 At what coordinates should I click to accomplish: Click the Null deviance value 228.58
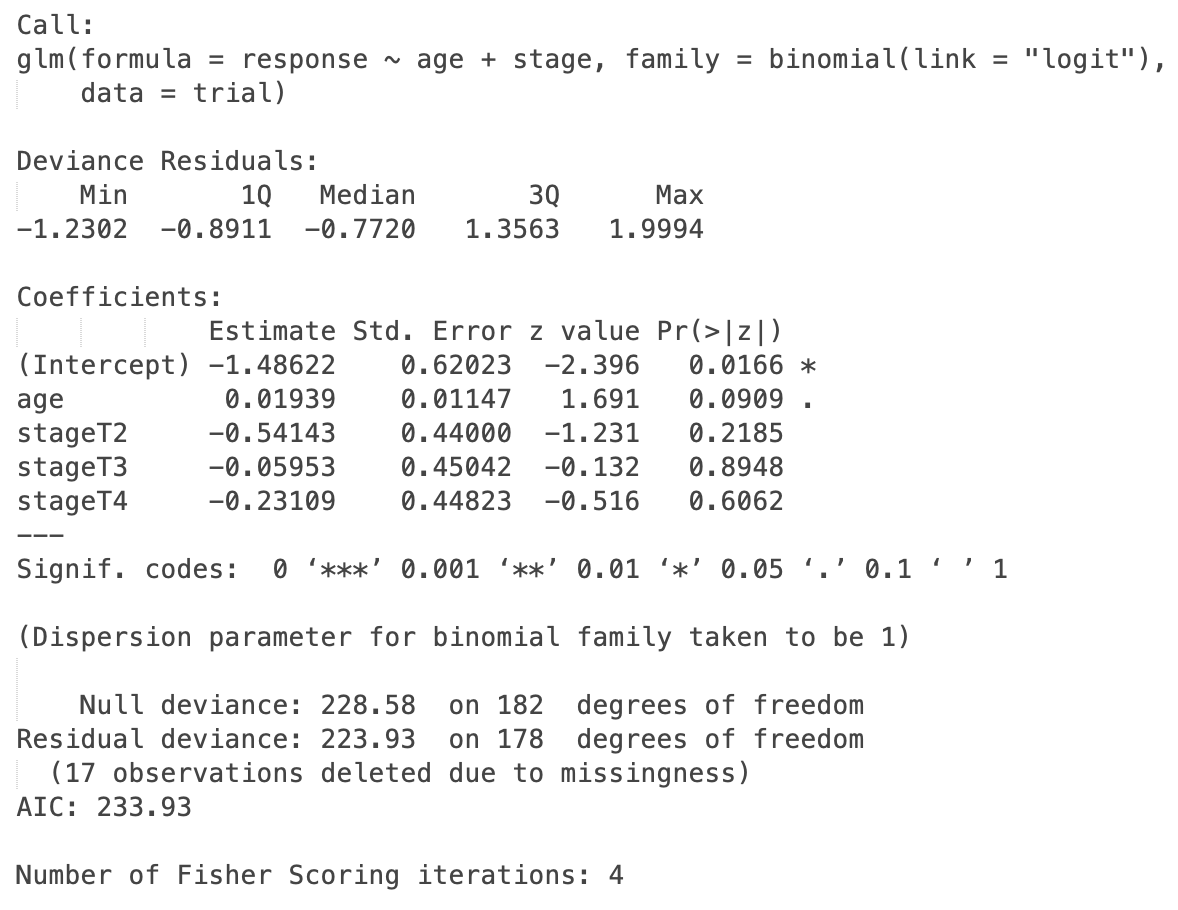pos(368,705)
